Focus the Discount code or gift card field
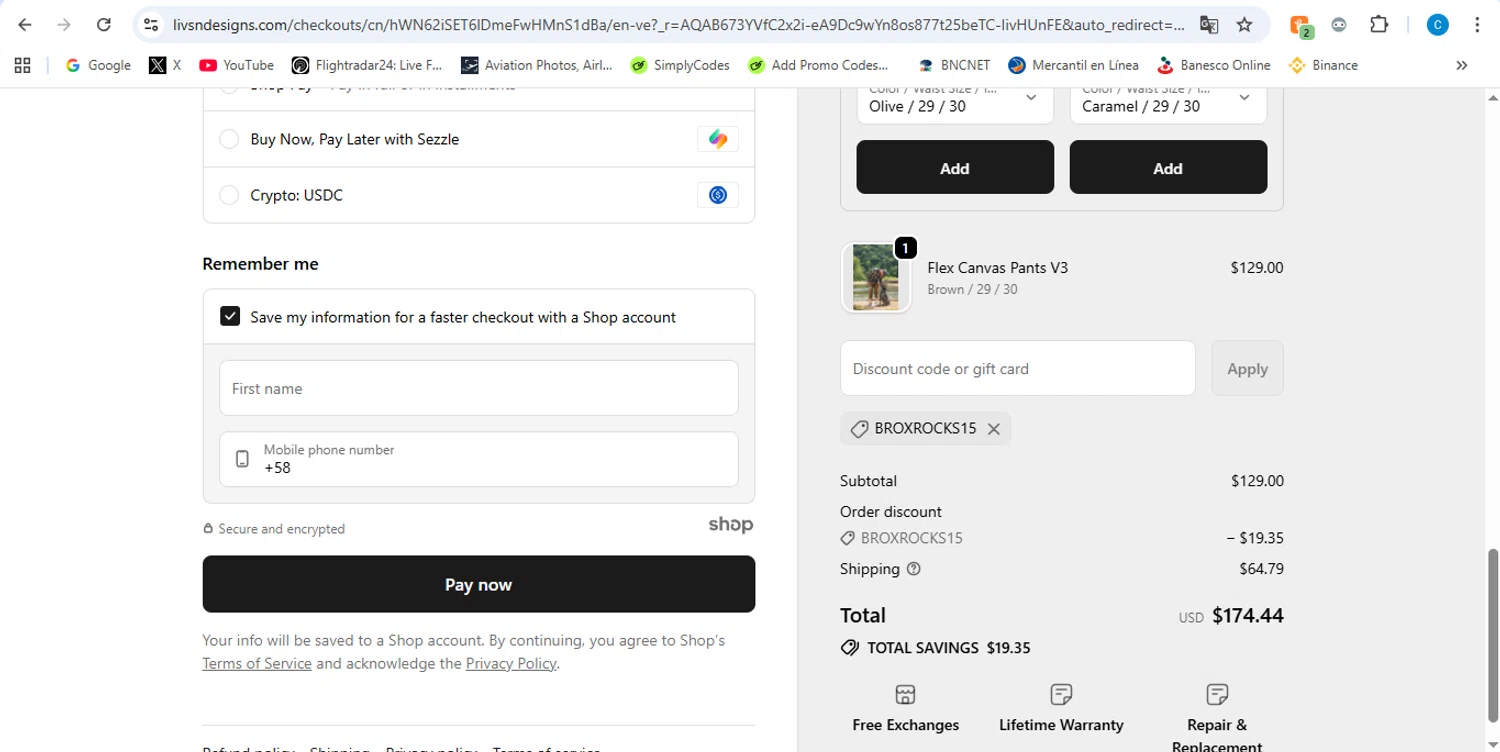Viewport: 1500px width, 752px height. [1017, 368]
